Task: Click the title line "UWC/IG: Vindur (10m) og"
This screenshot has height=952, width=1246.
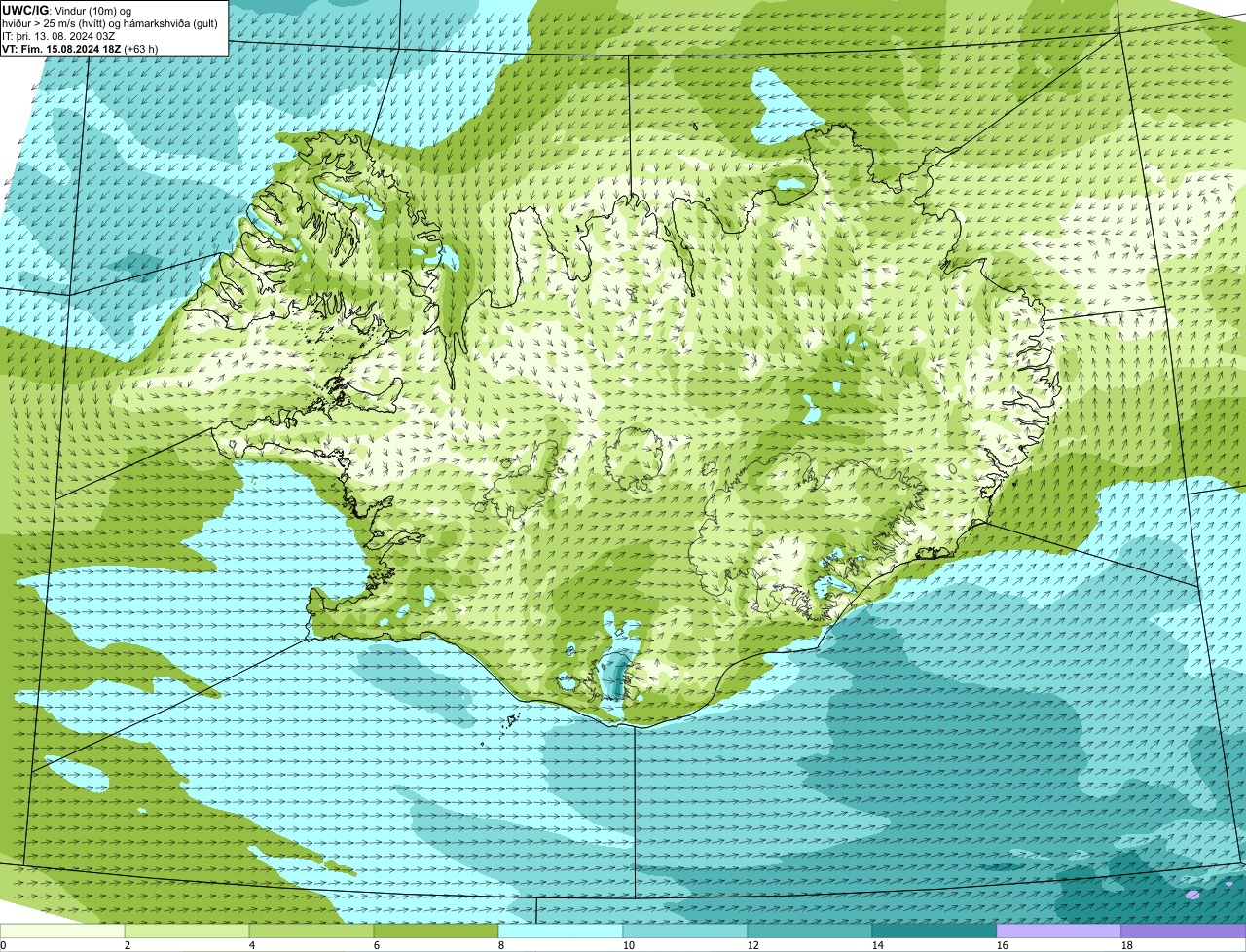Action: pyautogui.click(x=66, y=10)
